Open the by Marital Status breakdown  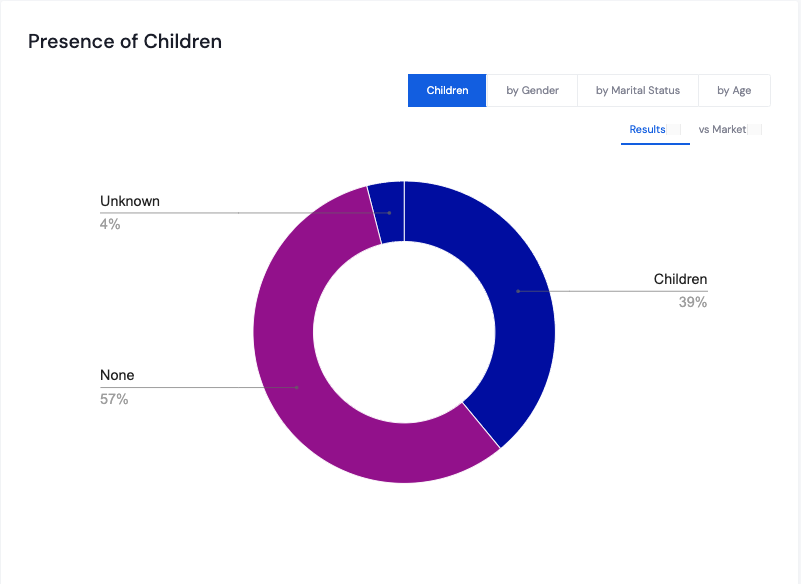(638, 90)
